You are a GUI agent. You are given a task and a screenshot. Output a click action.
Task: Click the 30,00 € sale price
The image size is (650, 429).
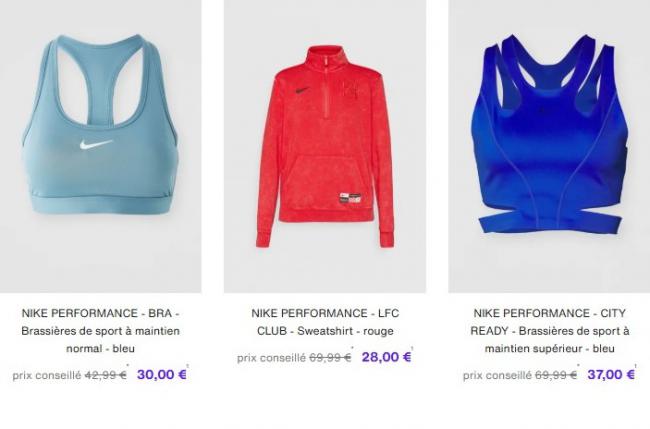162,374
